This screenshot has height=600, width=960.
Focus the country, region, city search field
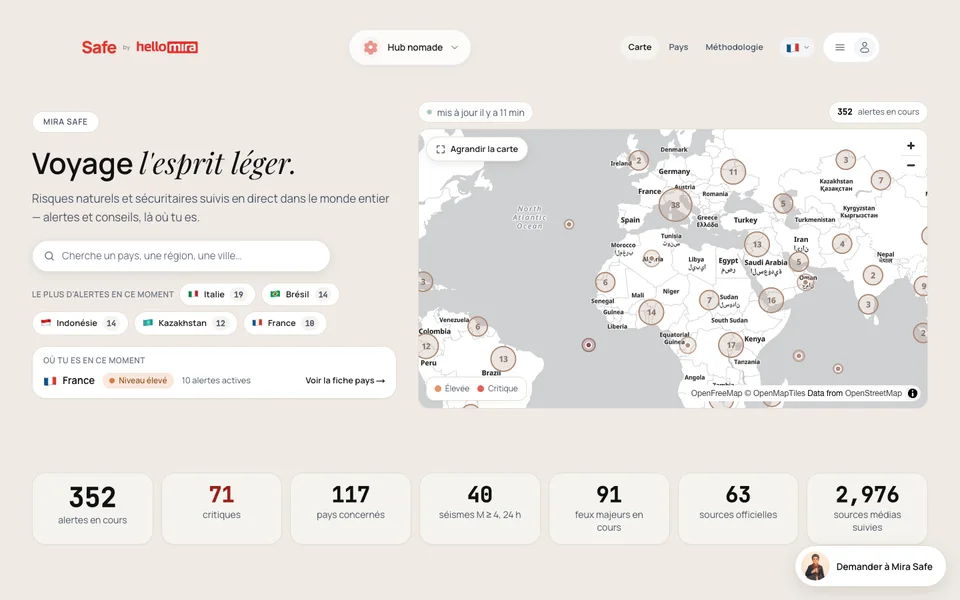[181, 256]
